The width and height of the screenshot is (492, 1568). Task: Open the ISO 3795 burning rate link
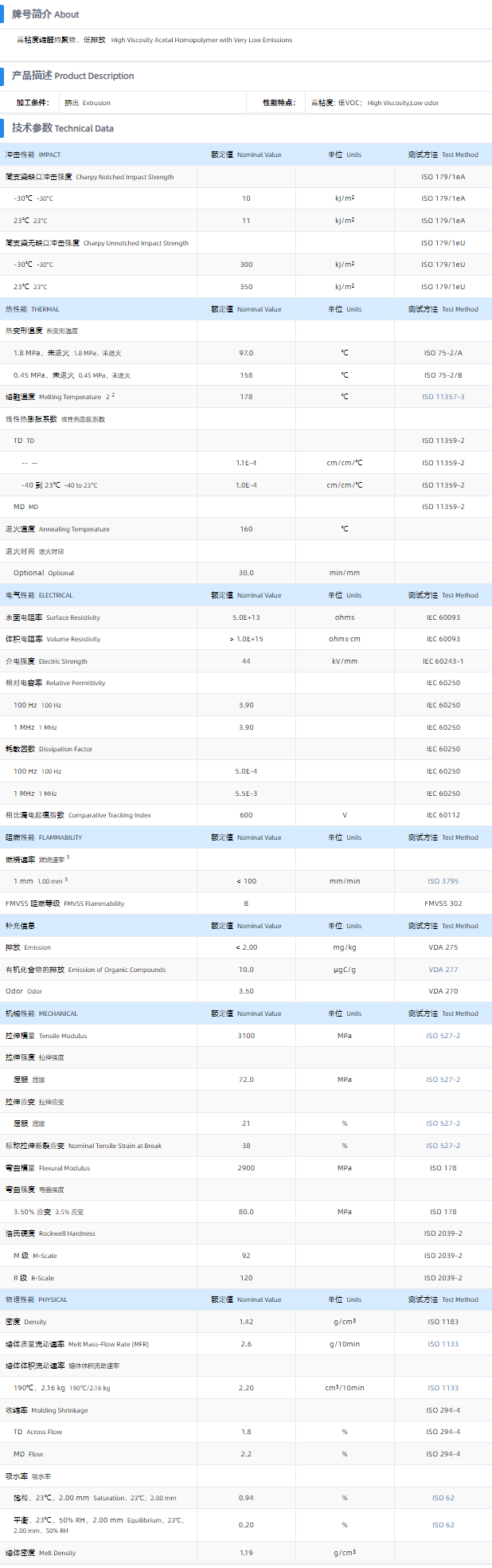pos(443,881)
